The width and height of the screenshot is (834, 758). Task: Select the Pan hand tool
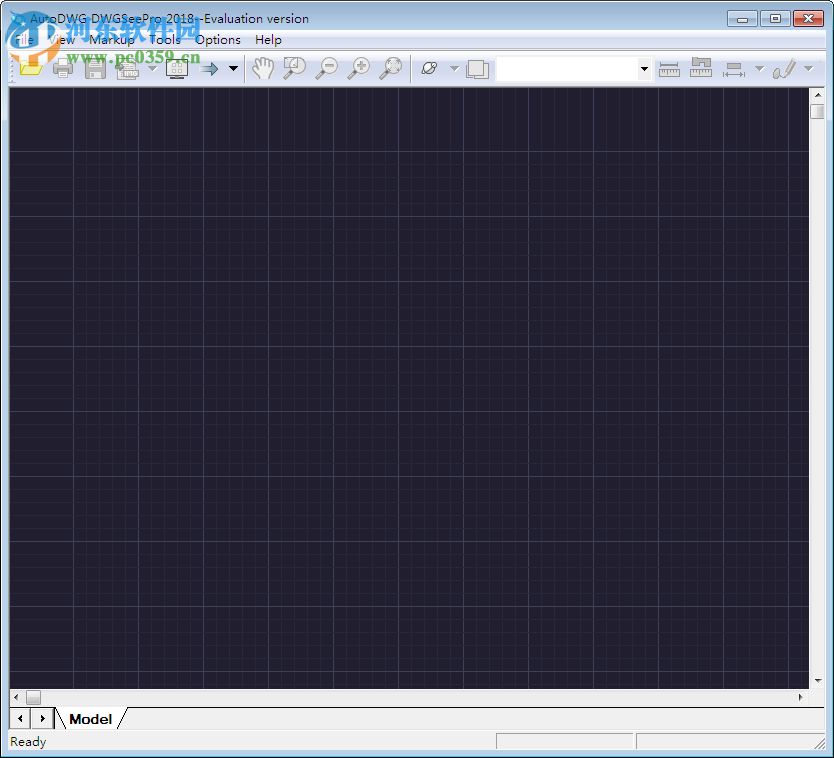click(x=263, y=69)
